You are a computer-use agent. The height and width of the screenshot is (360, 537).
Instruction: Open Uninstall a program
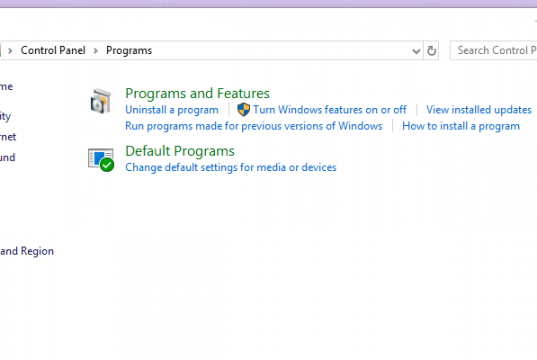[x=172, y=110]
